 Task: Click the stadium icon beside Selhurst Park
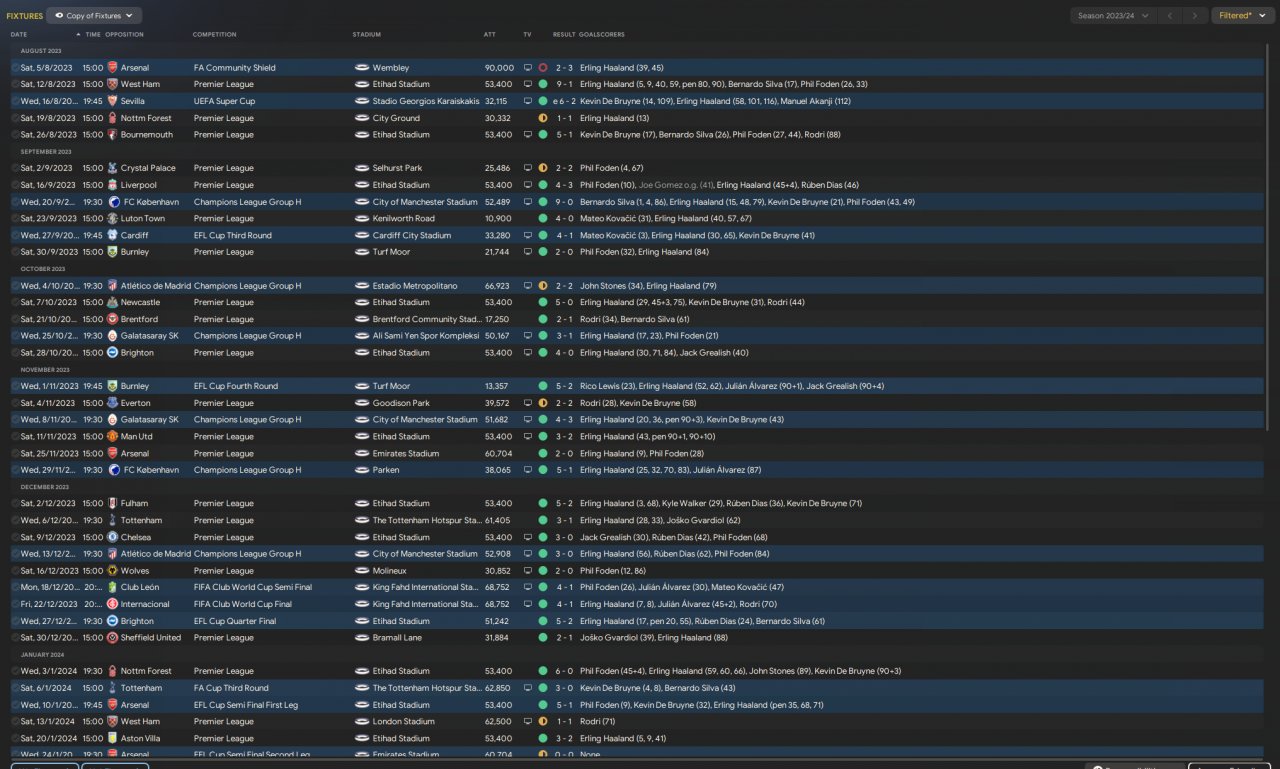click(362, 168)
